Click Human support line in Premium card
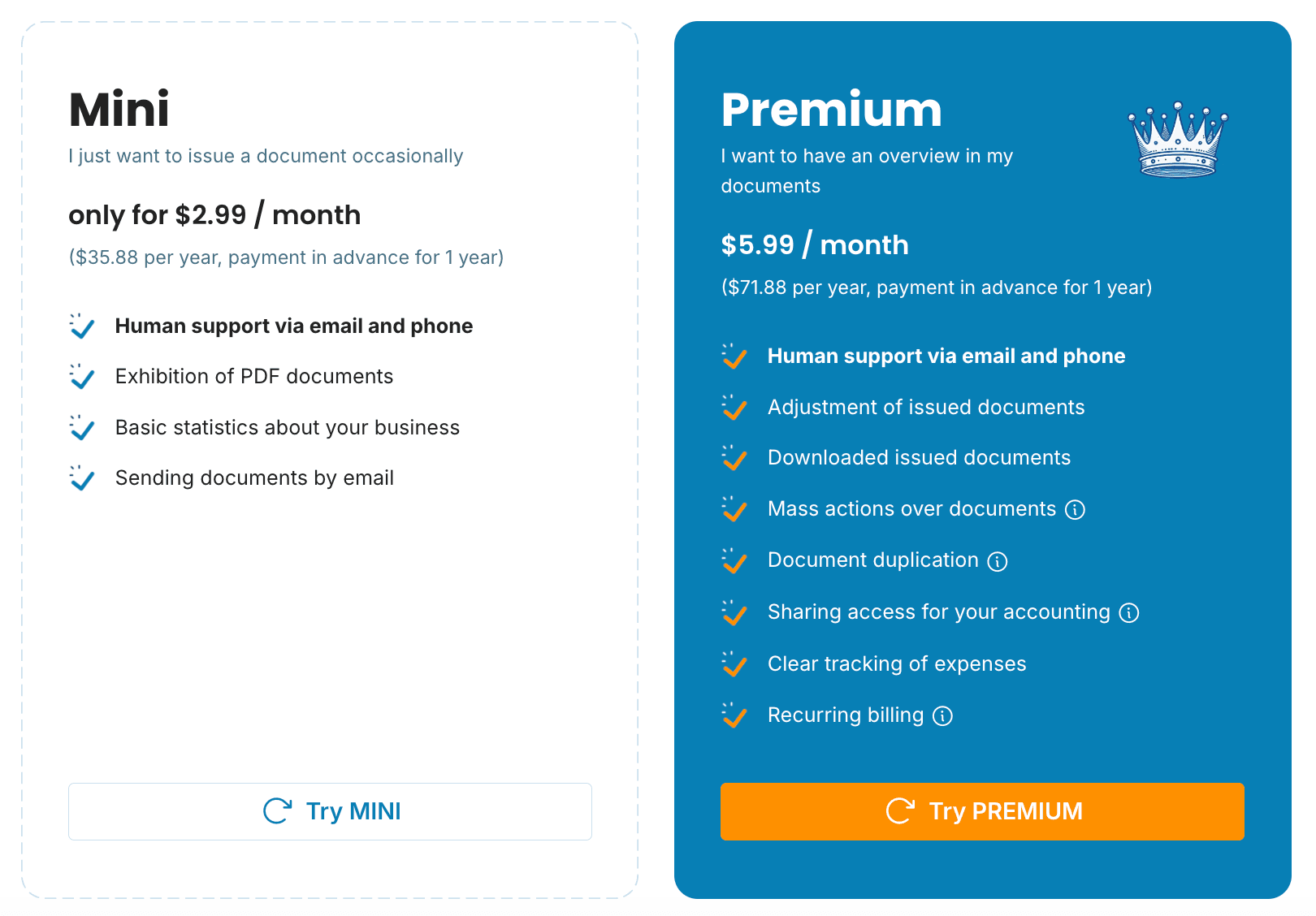Image resolution: width=1316 pixels, height=916 pixels. coord(946,356)
